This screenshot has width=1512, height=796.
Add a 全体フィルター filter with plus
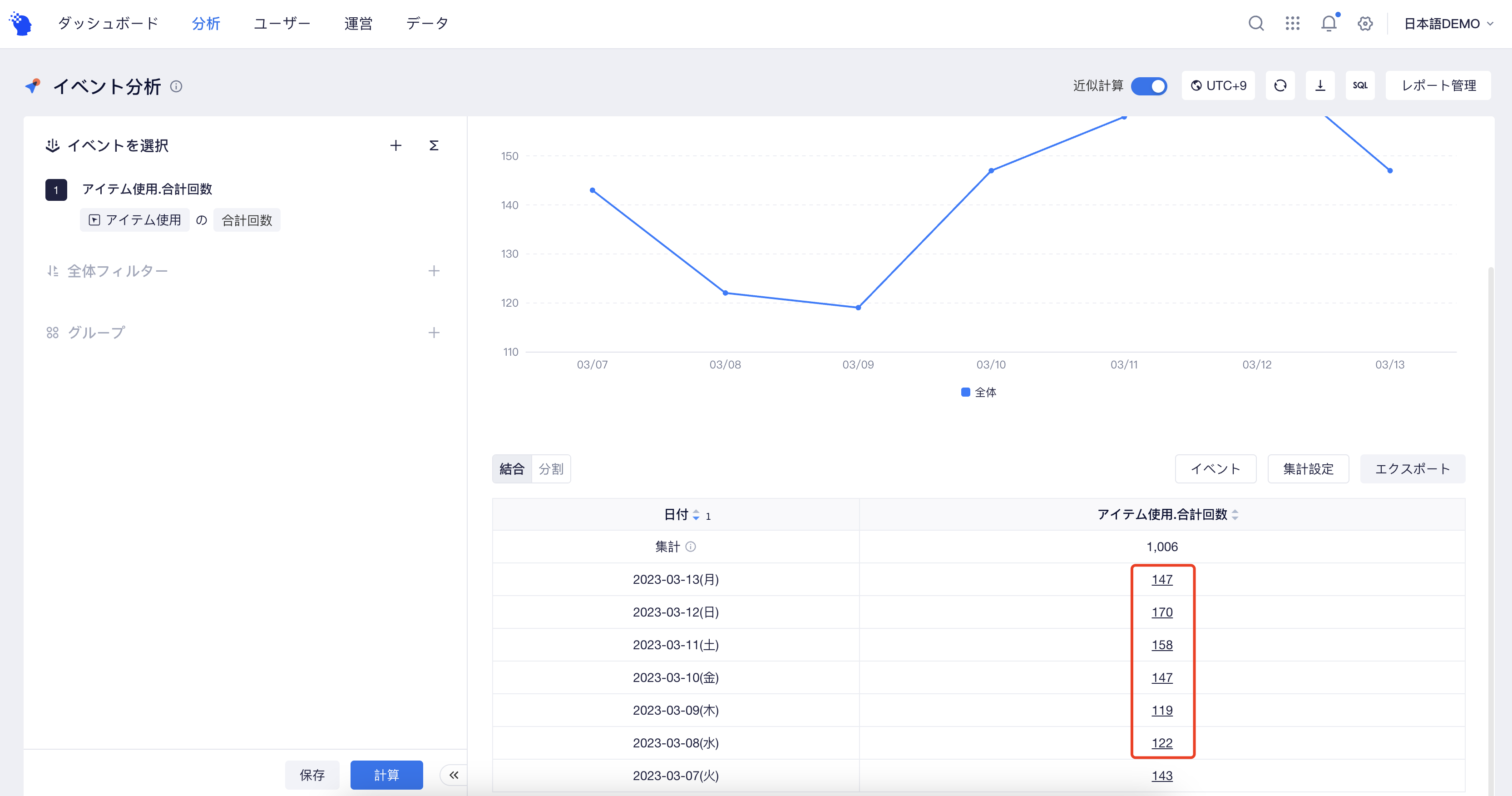[434, 271]
